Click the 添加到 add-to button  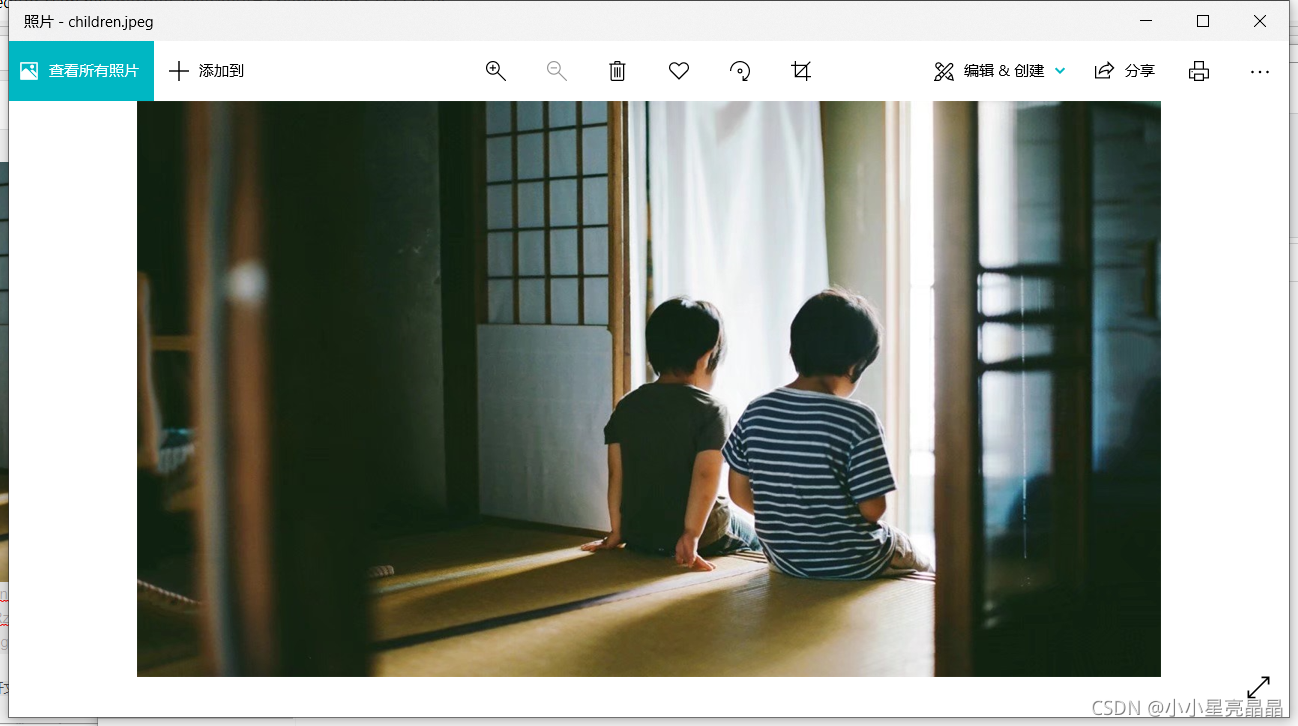click(x=207, y=71)
